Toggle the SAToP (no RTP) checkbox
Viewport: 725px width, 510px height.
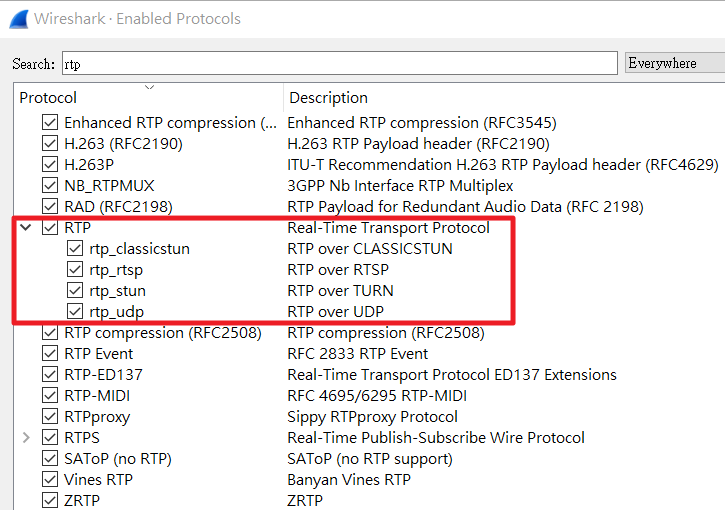point(50,458)
